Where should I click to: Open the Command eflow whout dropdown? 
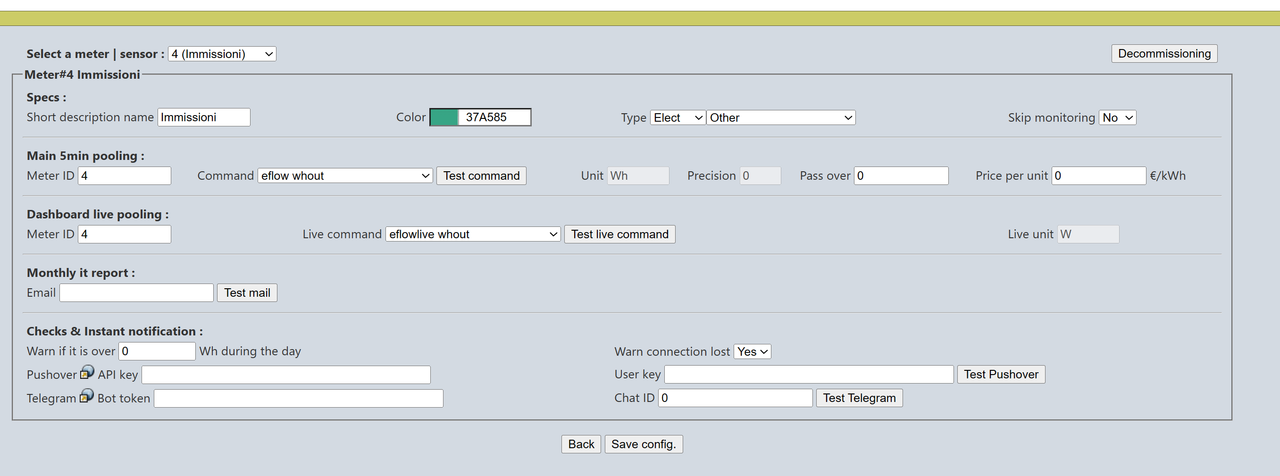[x=345, y=175]
